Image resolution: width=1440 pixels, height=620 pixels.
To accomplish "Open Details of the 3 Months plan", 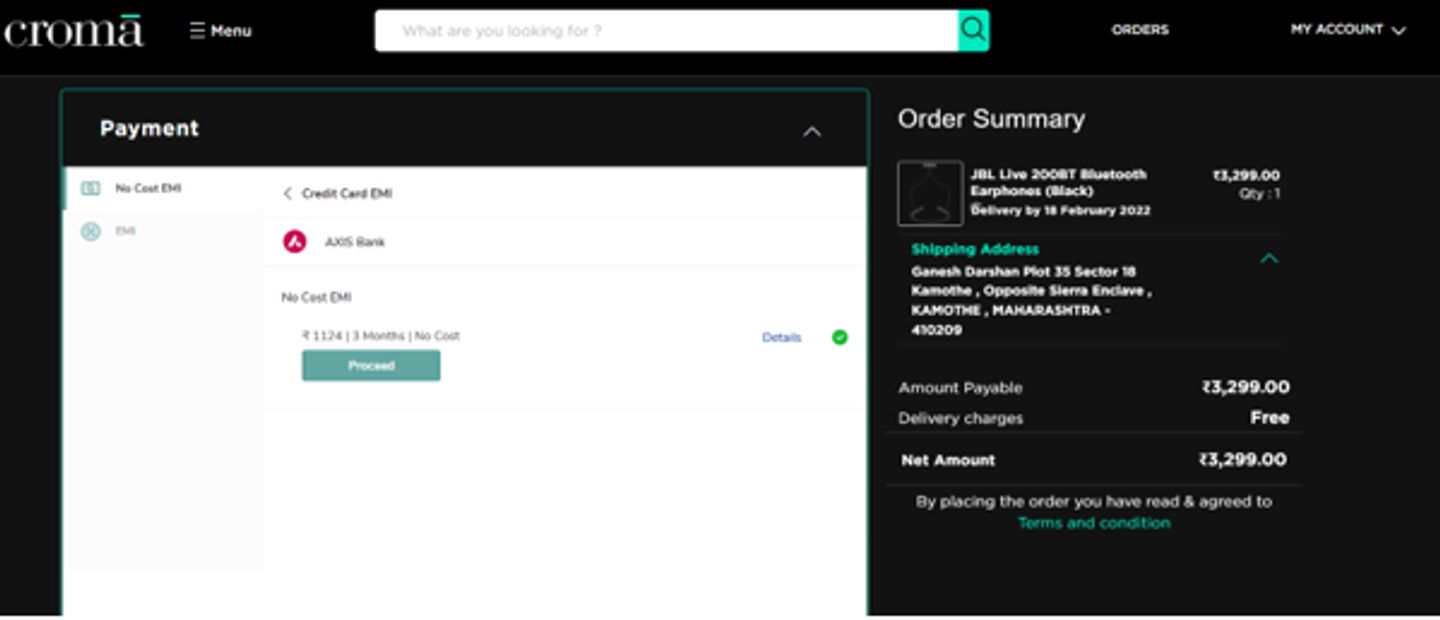I will point(781,338).
